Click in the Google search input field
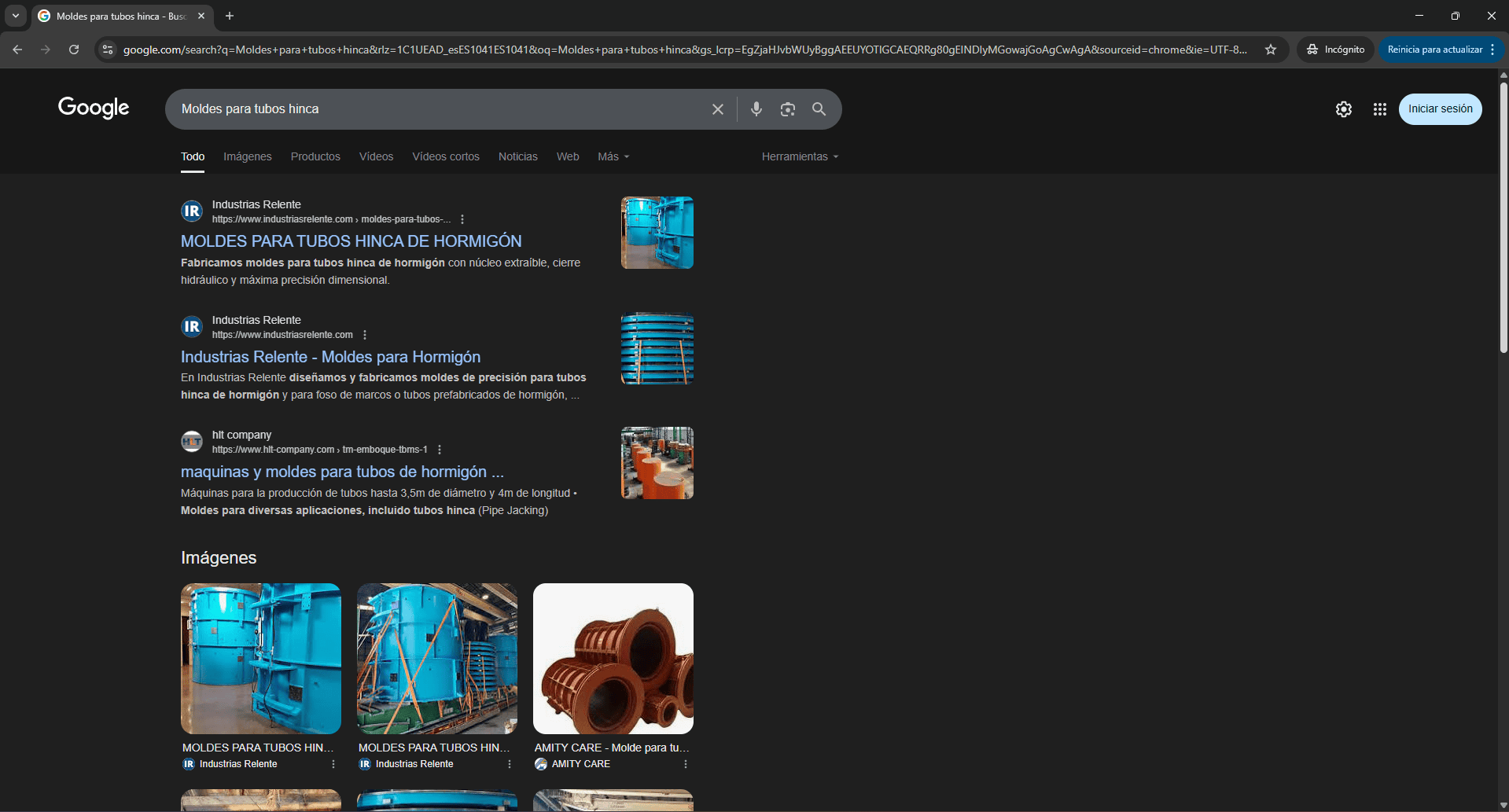Image resolution: width=1509 pixels, height=812 pixels. [440, 109]
